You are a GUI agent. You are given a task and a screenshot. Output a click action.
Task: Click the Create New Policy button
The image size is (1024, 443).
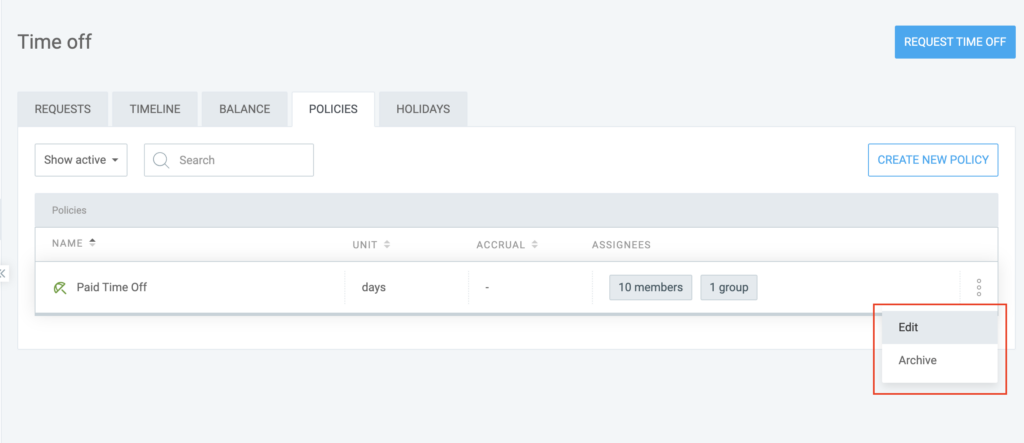tap(932, 160)
